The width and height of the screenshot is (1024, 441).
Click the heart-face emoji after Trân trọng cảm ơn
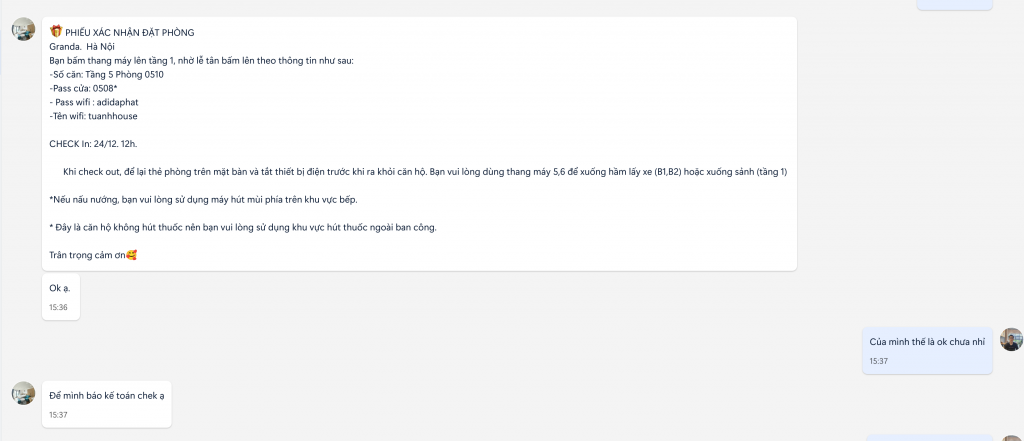coord(132,255)
